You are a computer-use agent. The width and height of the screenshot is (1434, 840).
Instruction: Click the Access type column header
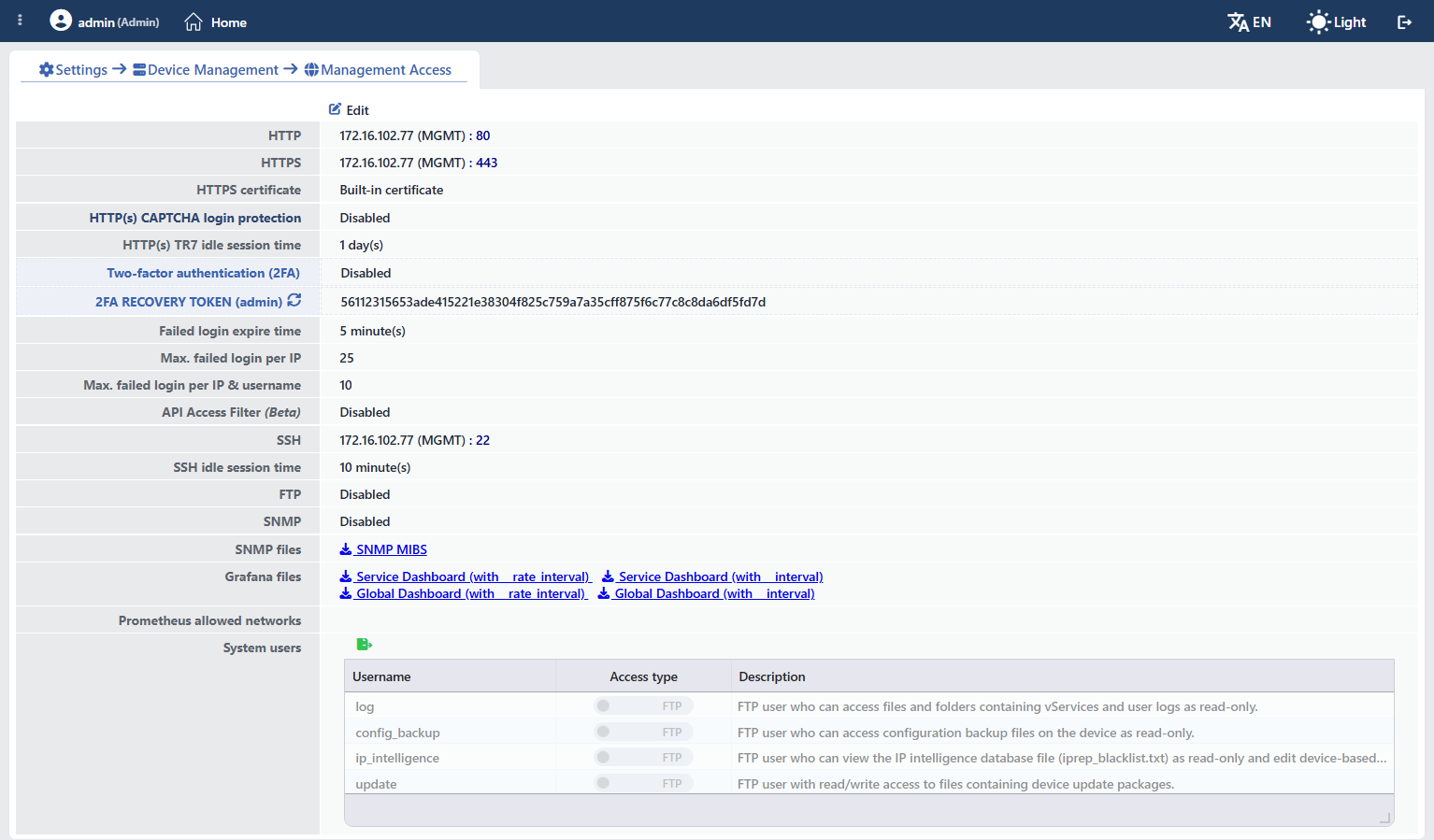coord(643,676)
